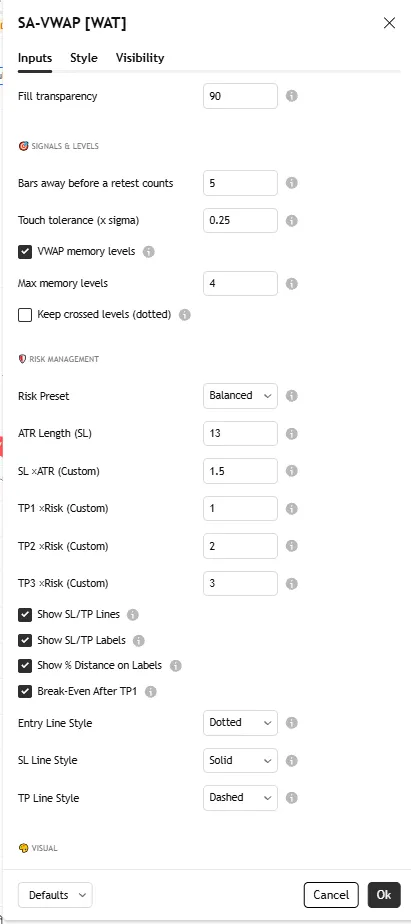Click info icon next to ATR Length (SL)
This screenshot has width=411, height=924.
(291, 434)
